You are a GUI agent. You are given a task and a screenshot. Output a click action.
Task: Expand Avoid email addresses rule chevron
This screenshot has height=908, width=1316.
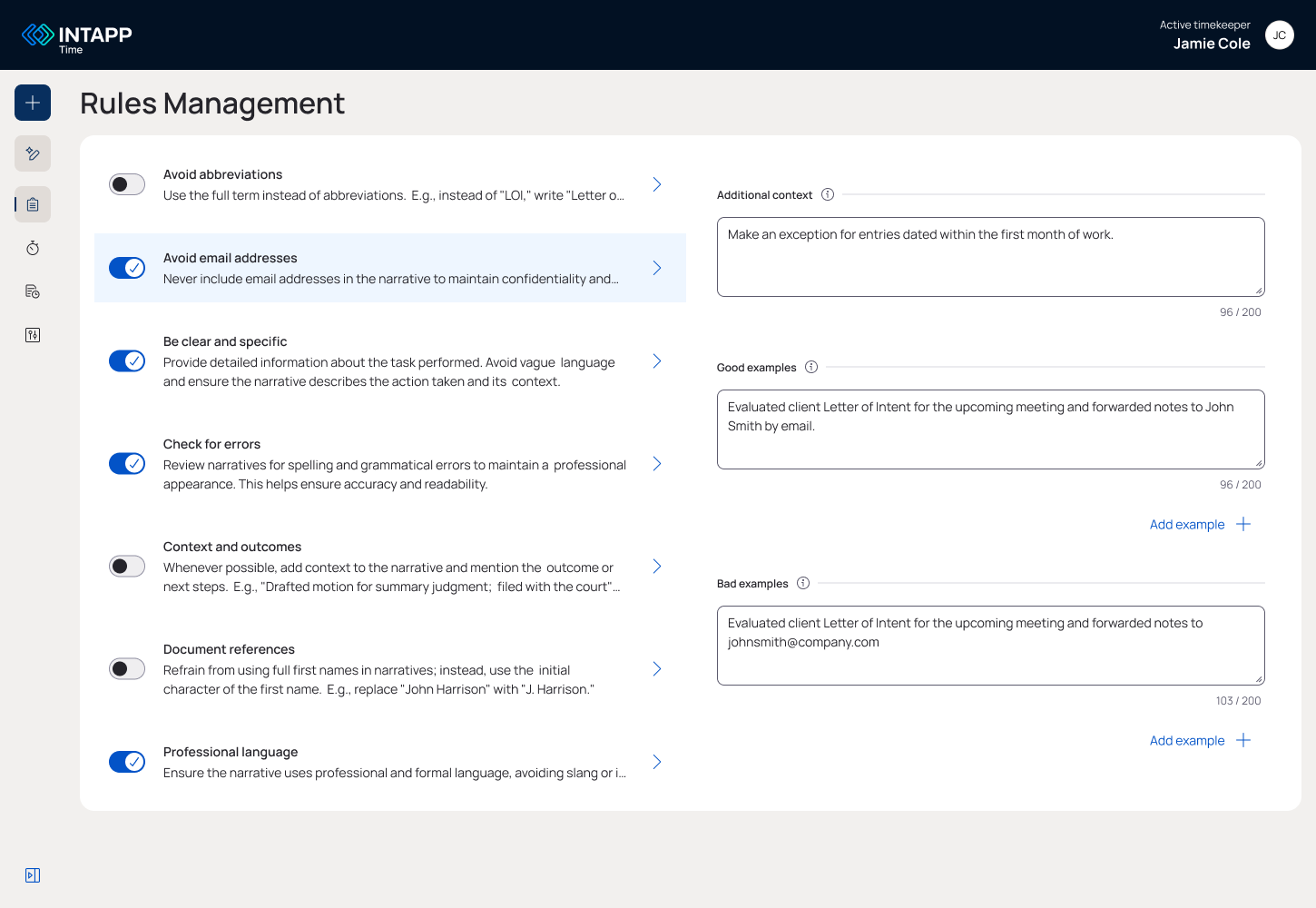click(657, 268)
